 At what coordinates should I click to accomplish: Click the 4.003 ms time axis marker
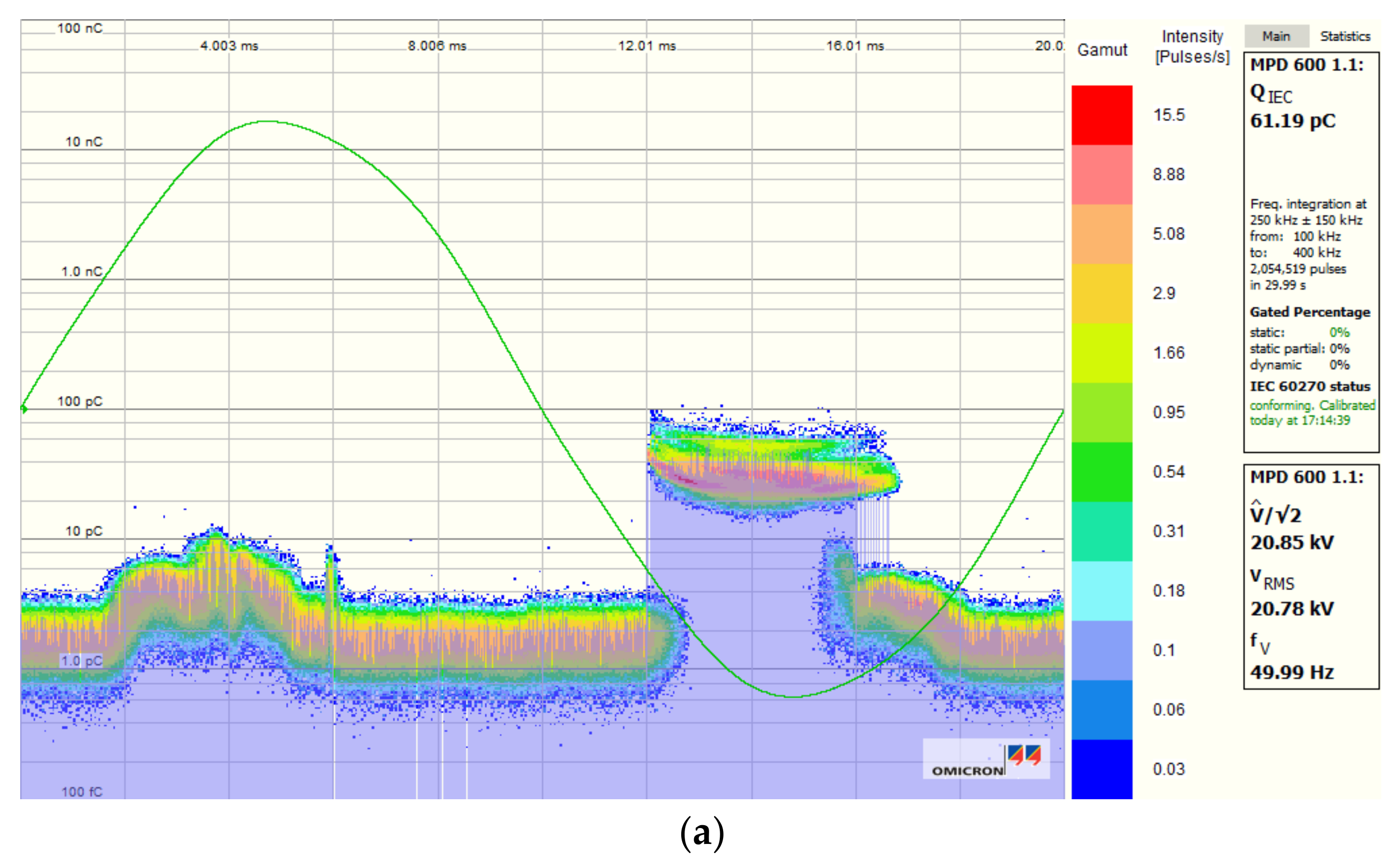click(x=229, y=46)
